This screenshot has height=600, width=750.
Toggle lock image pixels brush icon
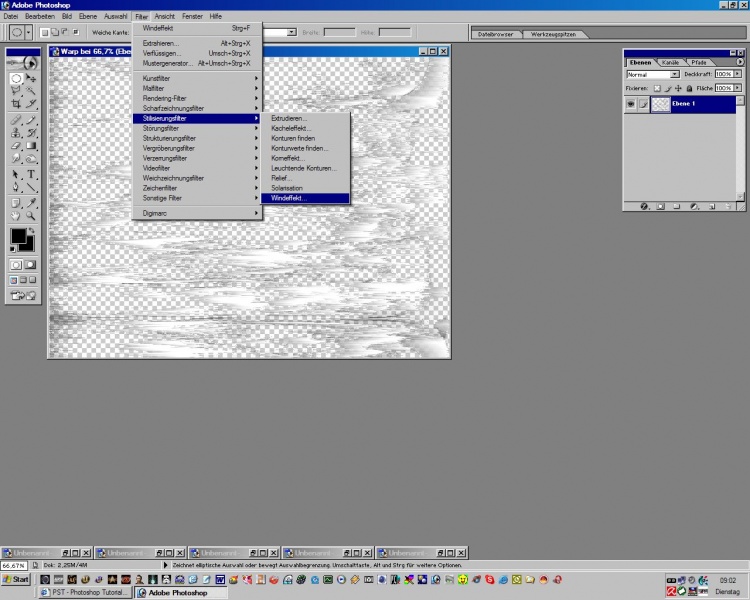click(x=668, y=89)
